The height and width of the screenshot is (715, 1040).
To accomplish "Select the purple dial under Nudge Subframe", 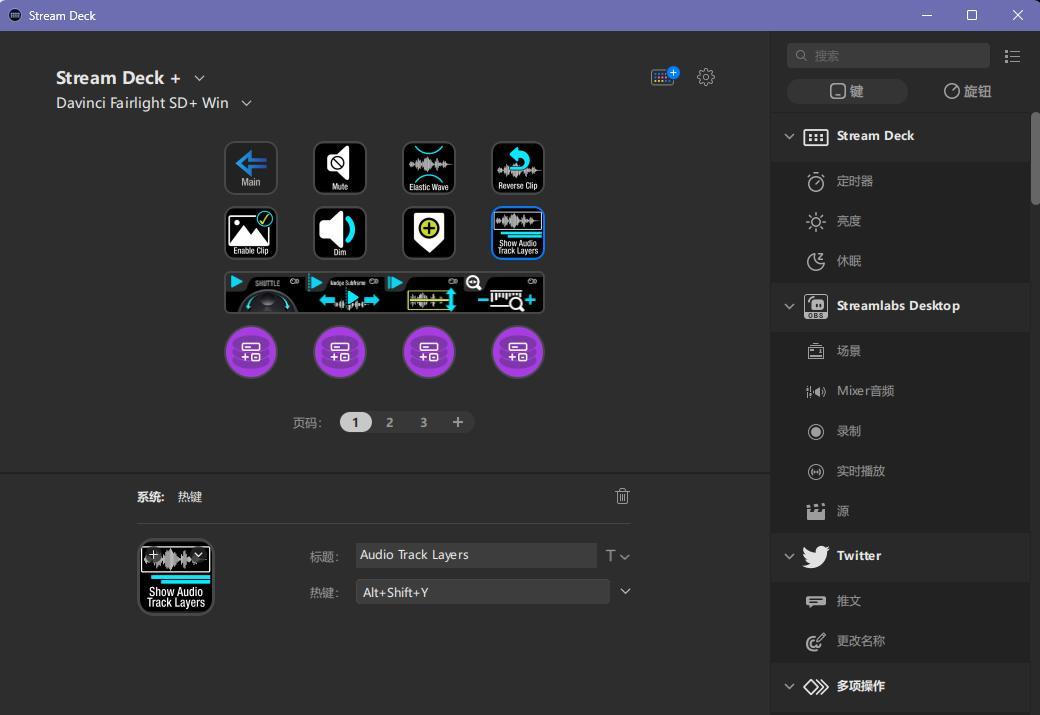I will 340,352.
